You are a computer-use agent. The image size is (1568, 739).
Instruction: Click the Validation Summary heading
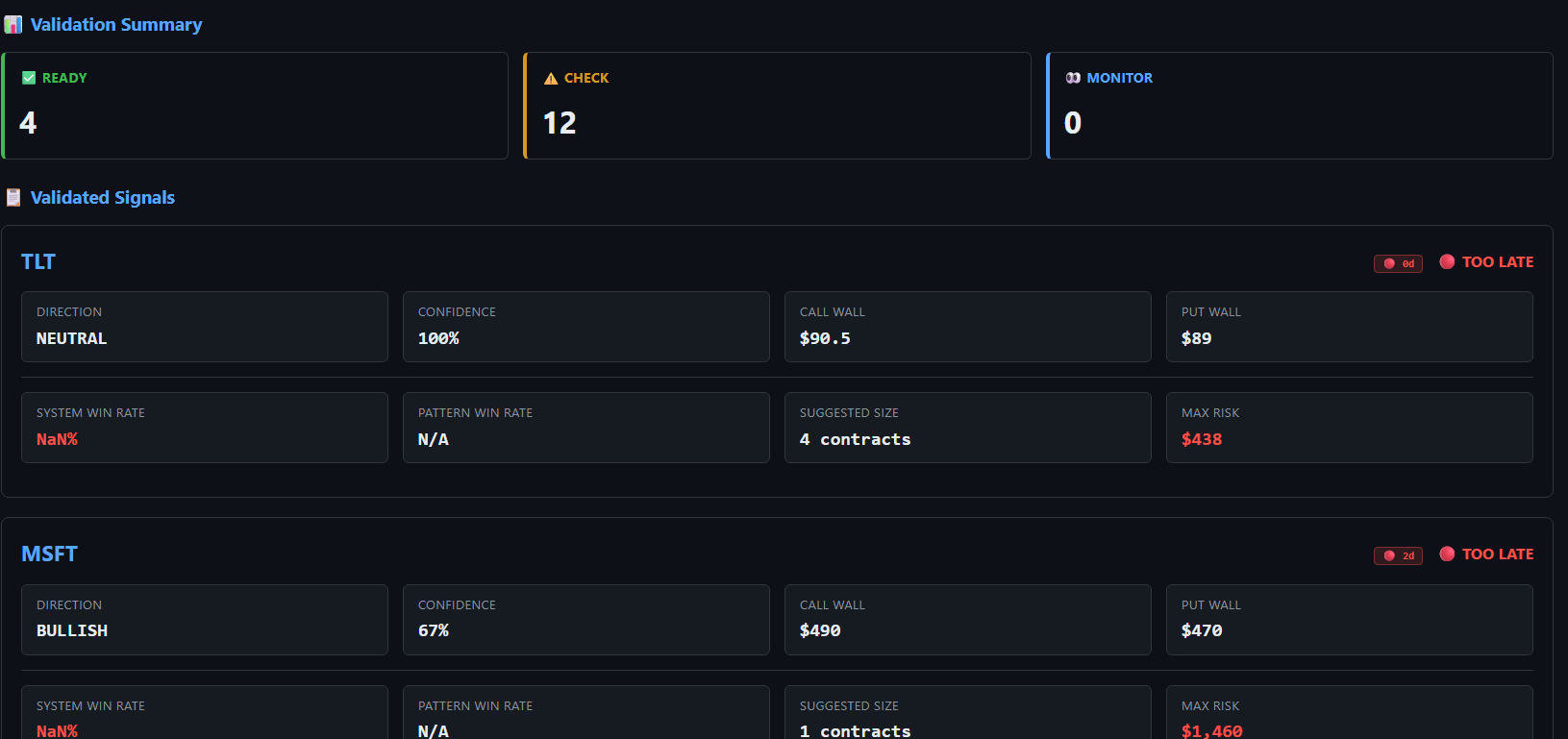pyautogui.click(x=116, y=25)
